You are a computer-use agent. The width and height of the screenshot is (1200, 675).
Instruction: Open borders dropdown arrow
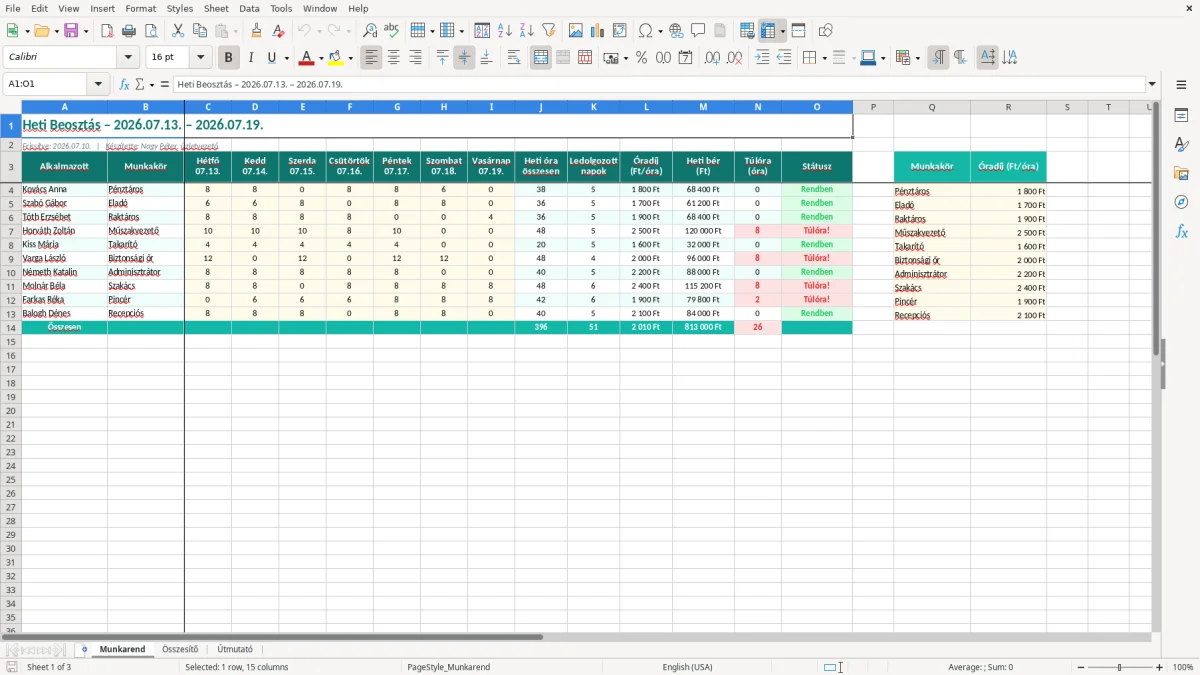coord(824,58)
